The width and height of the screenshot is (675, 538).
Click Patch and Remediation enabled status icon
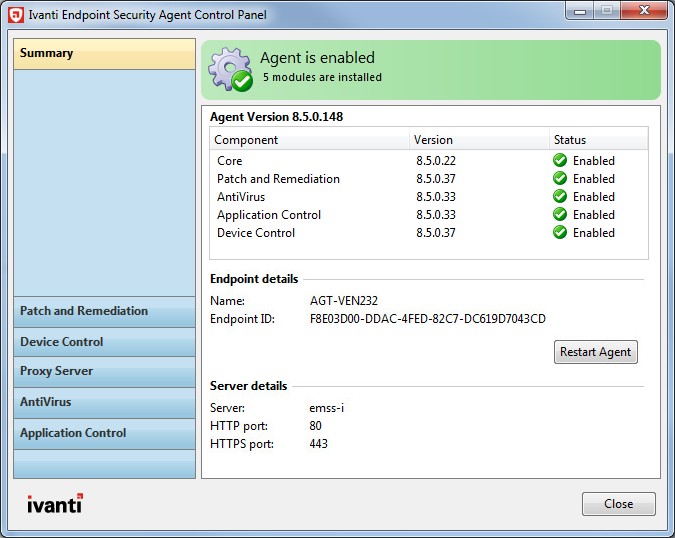(560, 179)
